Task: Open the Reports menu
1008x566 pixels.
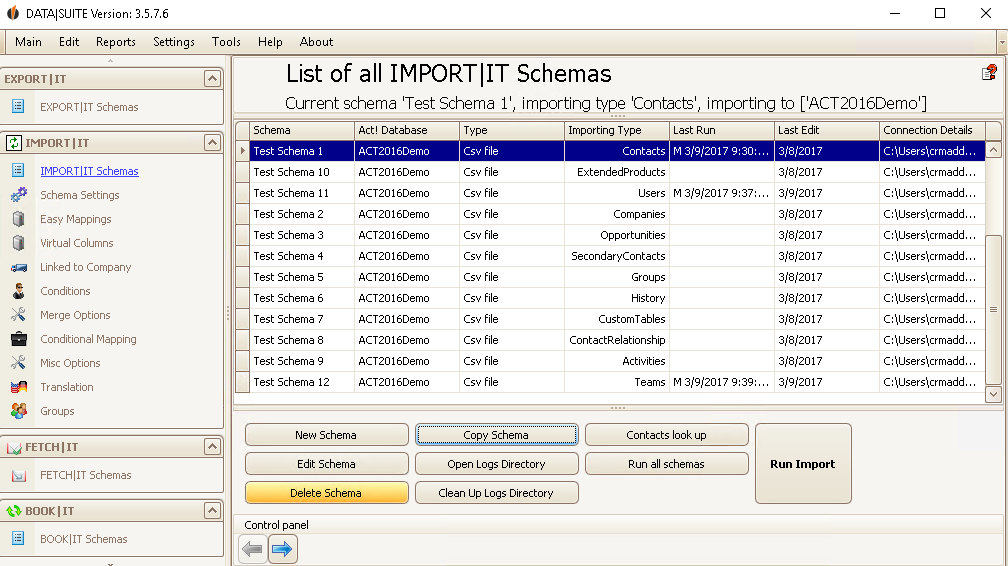Action: click(116, 42)
